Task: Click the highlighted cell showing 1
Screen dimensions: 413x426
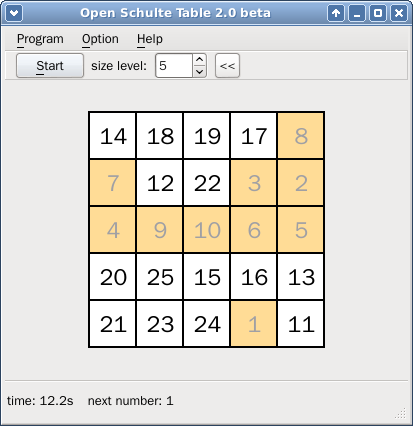Action: tap(254, 324)
